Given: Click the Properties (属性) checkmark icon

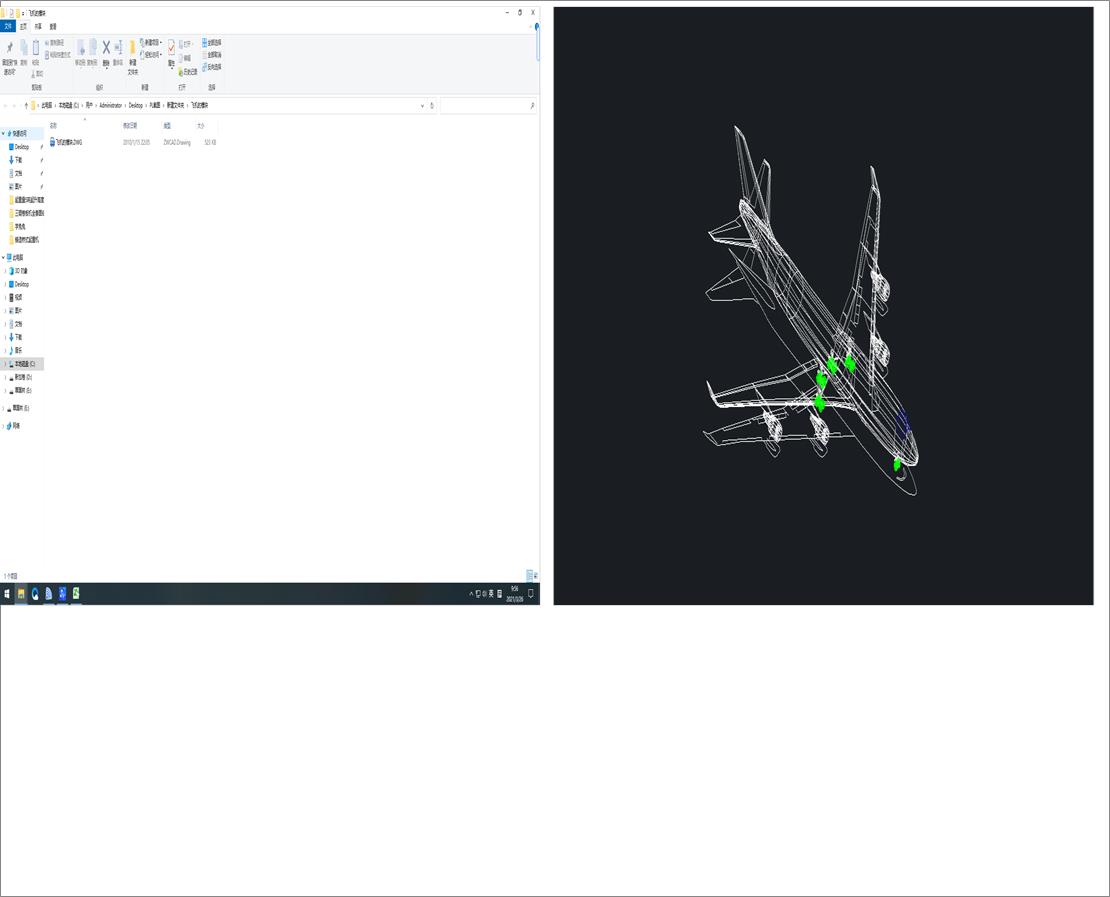Looking at the screenshot, I should [x=171, y=47].
